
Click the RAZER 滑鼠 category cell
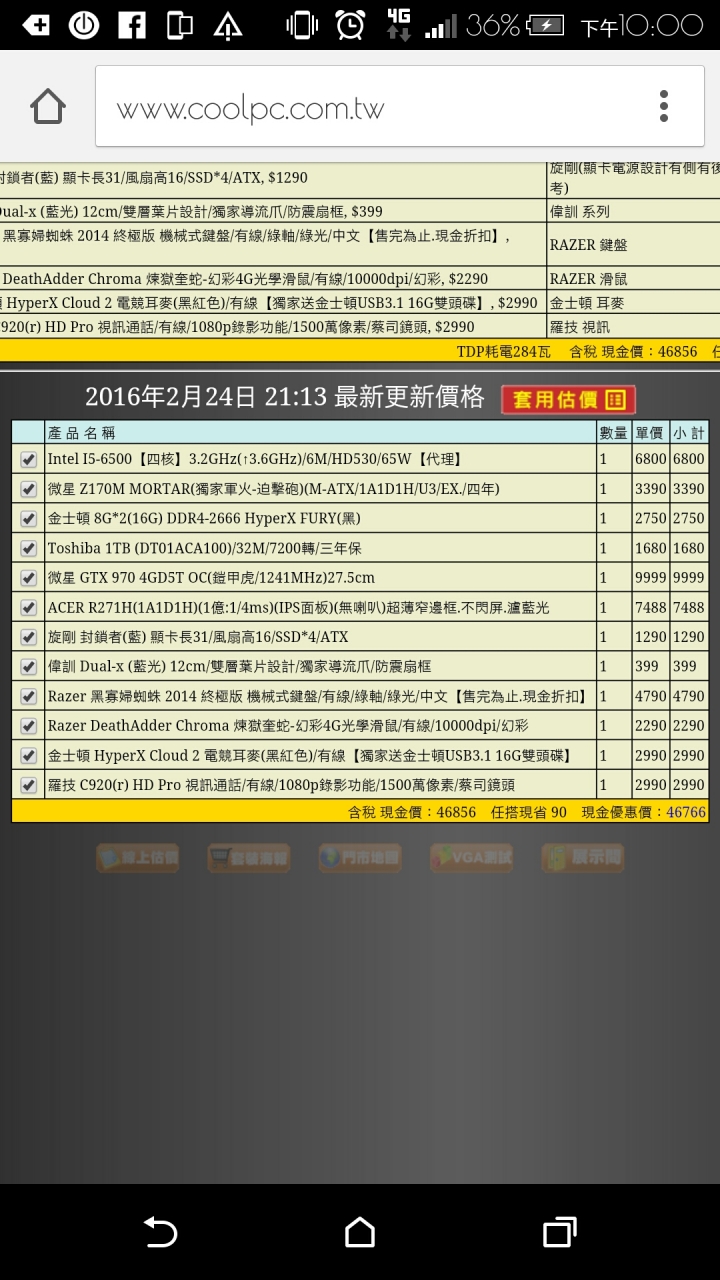click(588, 279)
